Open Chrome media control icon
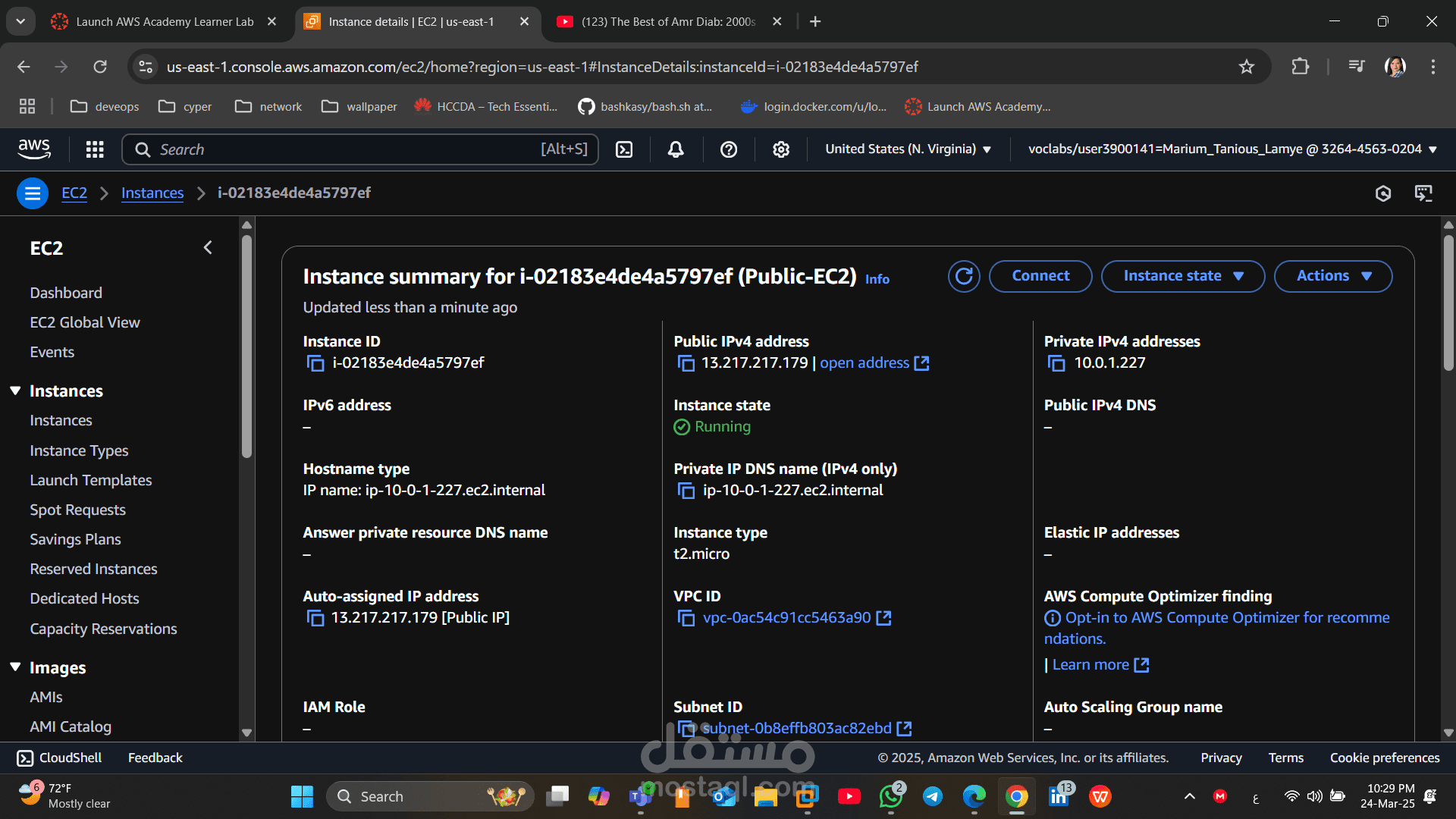 point(1357,67)
